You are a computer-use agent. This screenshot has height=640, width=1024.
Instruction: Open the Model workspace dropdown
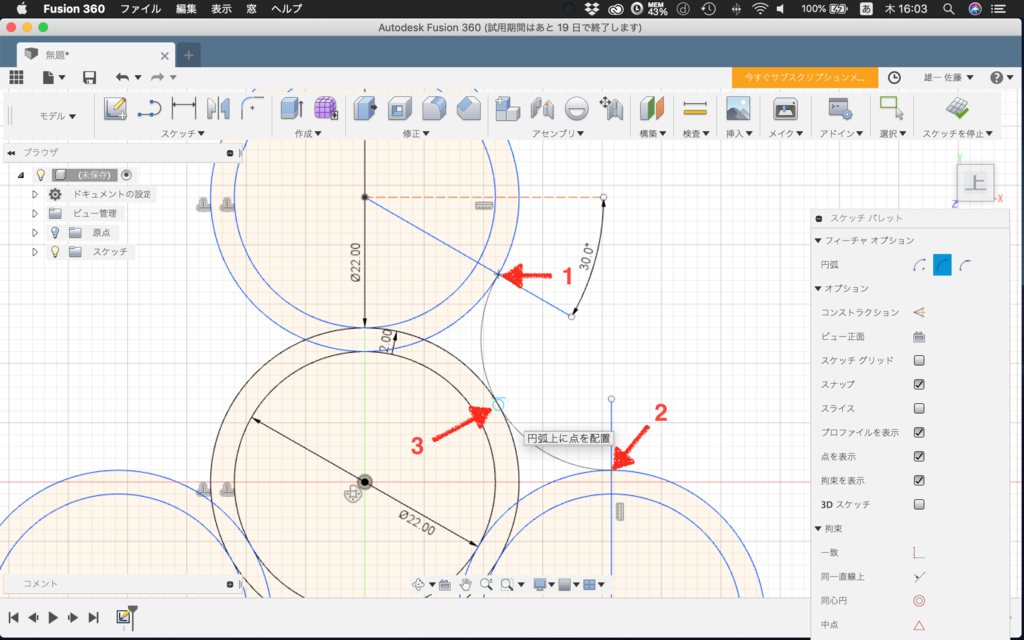(x=57, y=116)
